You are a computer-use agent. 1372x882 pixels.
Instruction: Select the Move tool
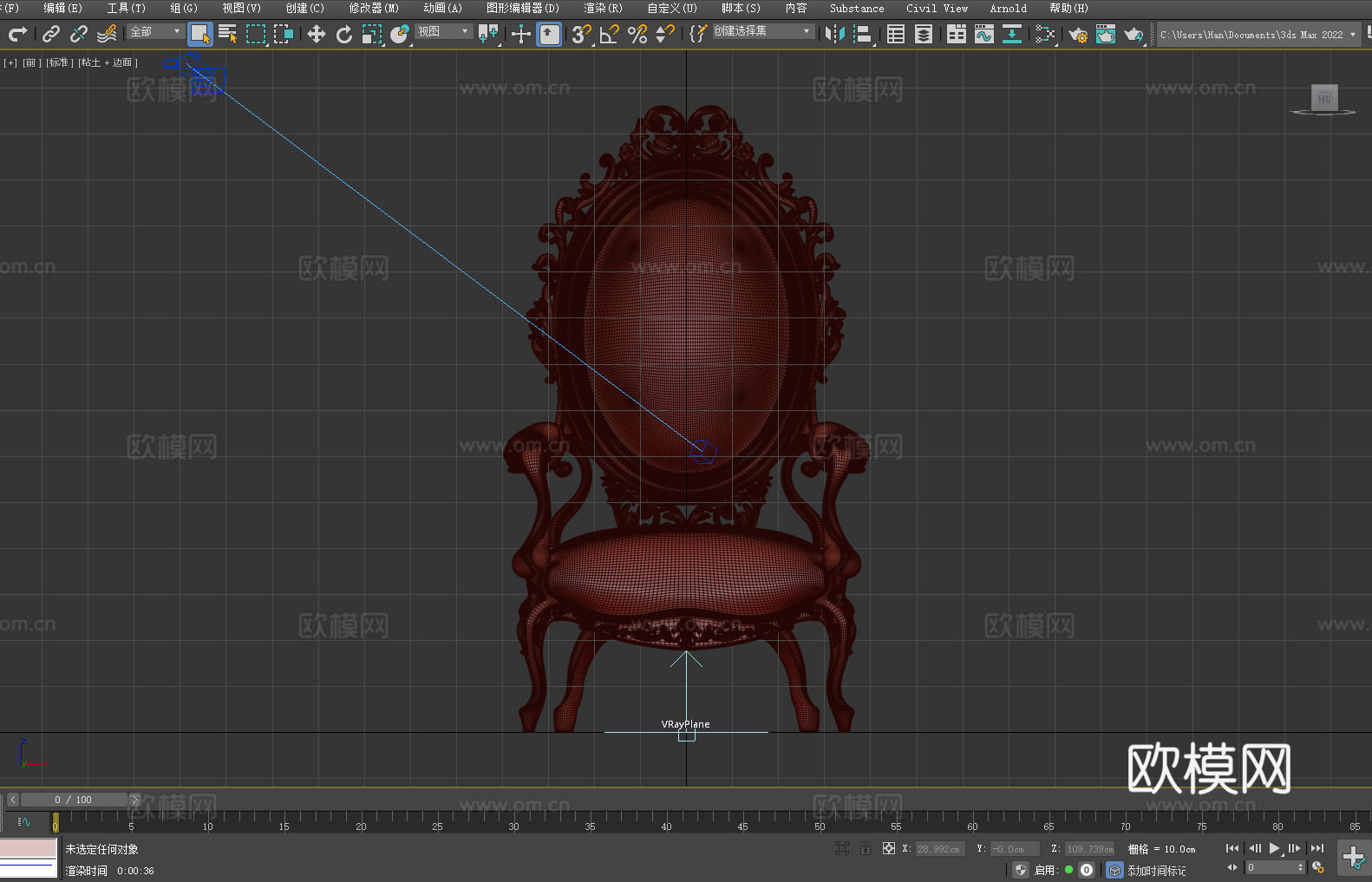(x=317, y=34)
